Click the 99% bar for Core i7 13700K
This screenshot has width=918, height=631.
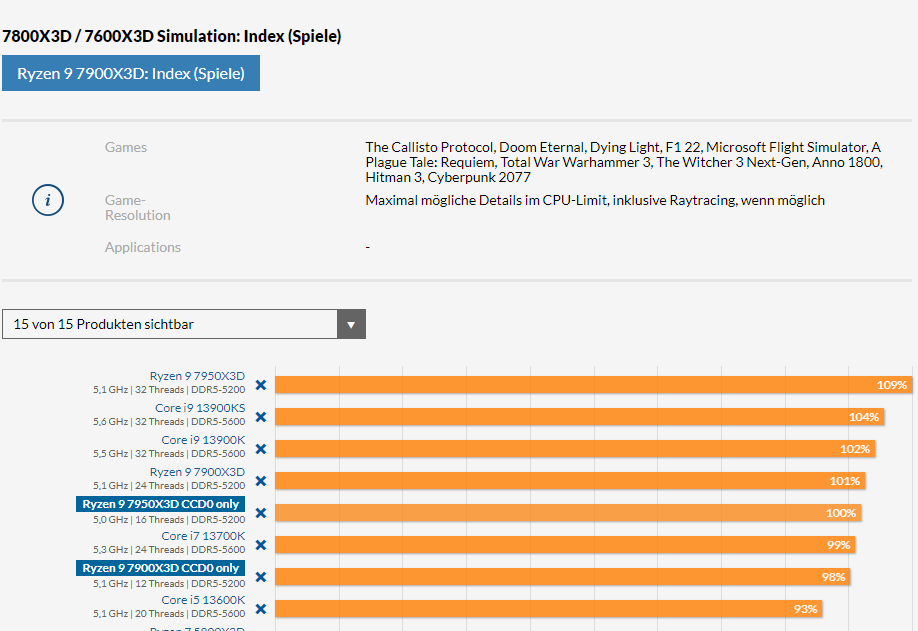click(565, 545)
